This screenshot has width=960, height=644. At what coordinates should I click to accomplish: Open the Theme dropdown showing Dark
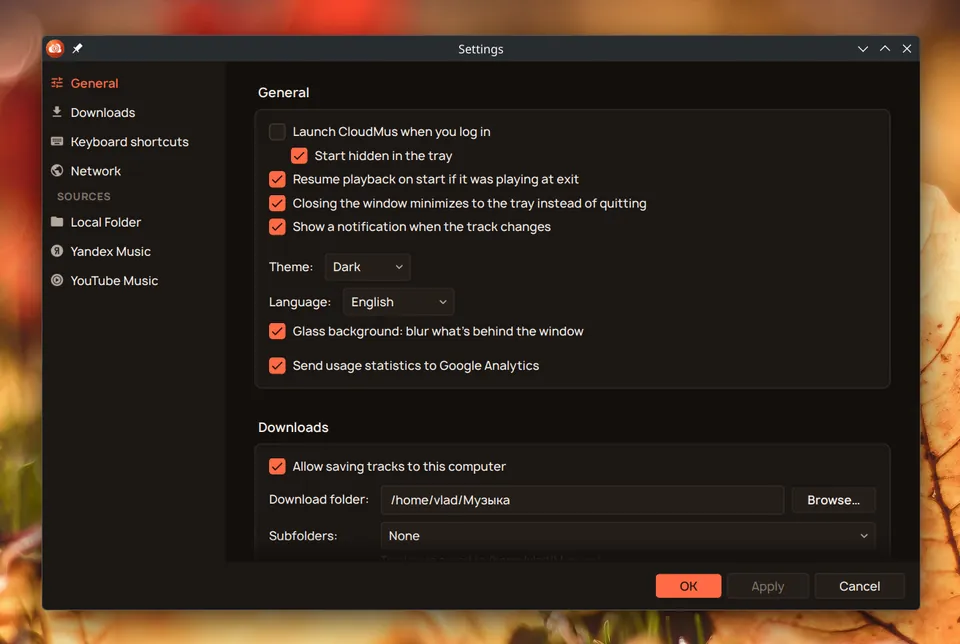367,267
